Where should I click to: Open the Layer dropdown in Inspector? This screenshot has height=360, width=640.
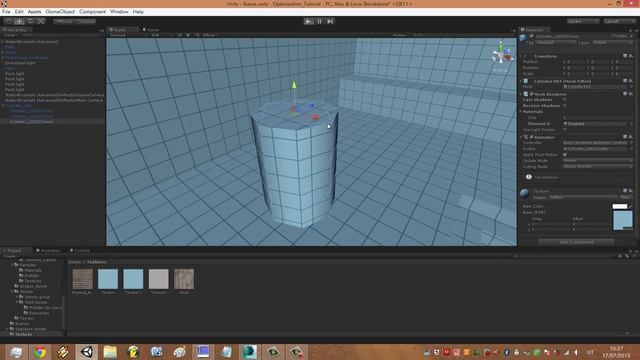click(x=612, y=42)
